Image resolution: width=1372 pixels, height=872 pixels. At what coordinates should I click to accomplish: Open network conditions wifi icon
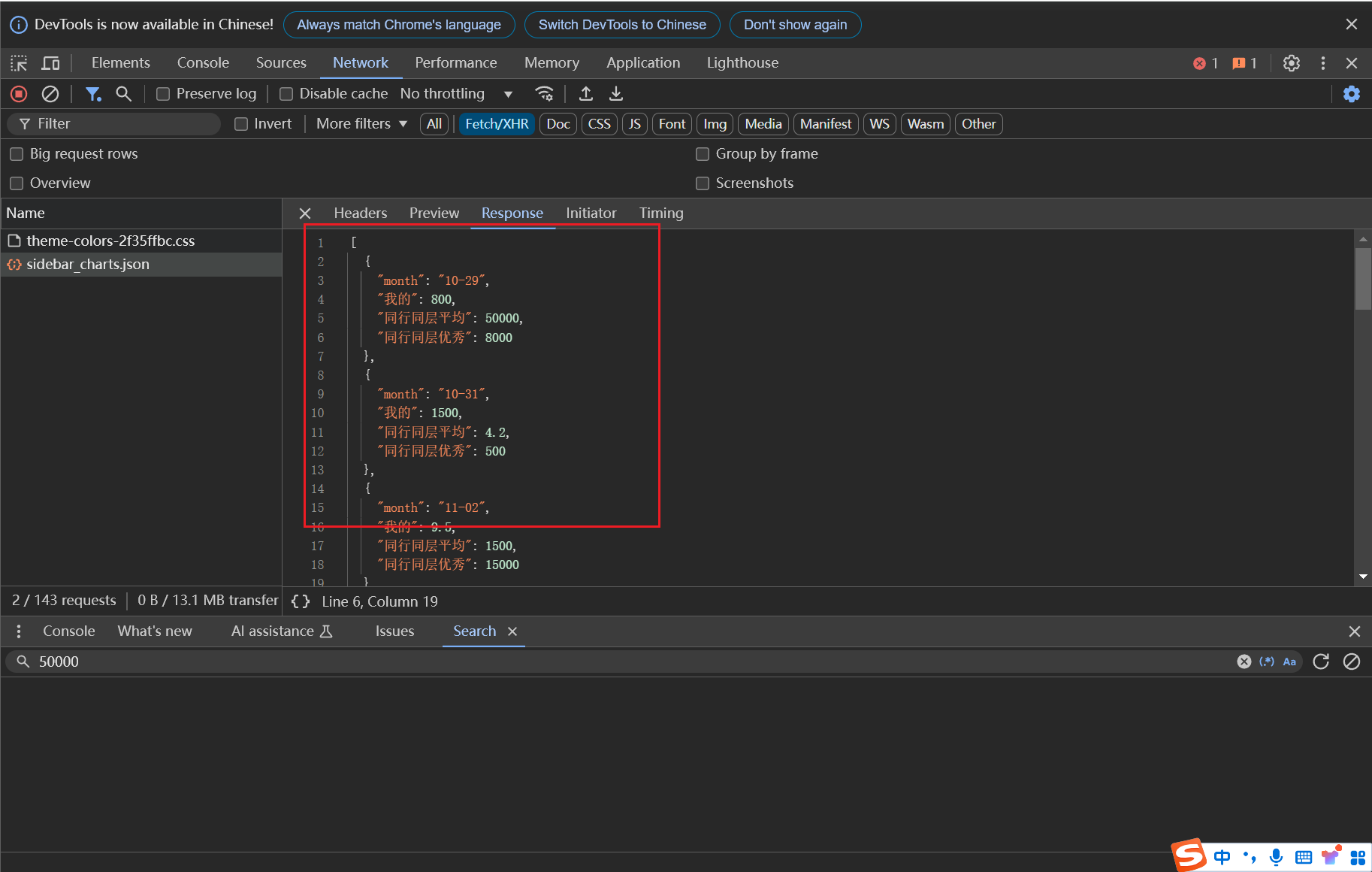coord(544,94)
